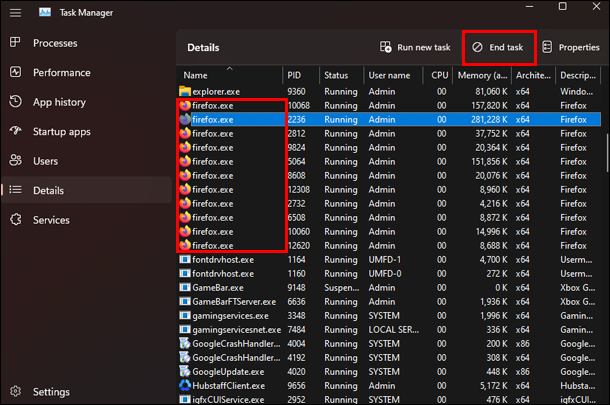The image size is (610, 405).
Task: Open the Processes page icon
Action: click(15, 42)
